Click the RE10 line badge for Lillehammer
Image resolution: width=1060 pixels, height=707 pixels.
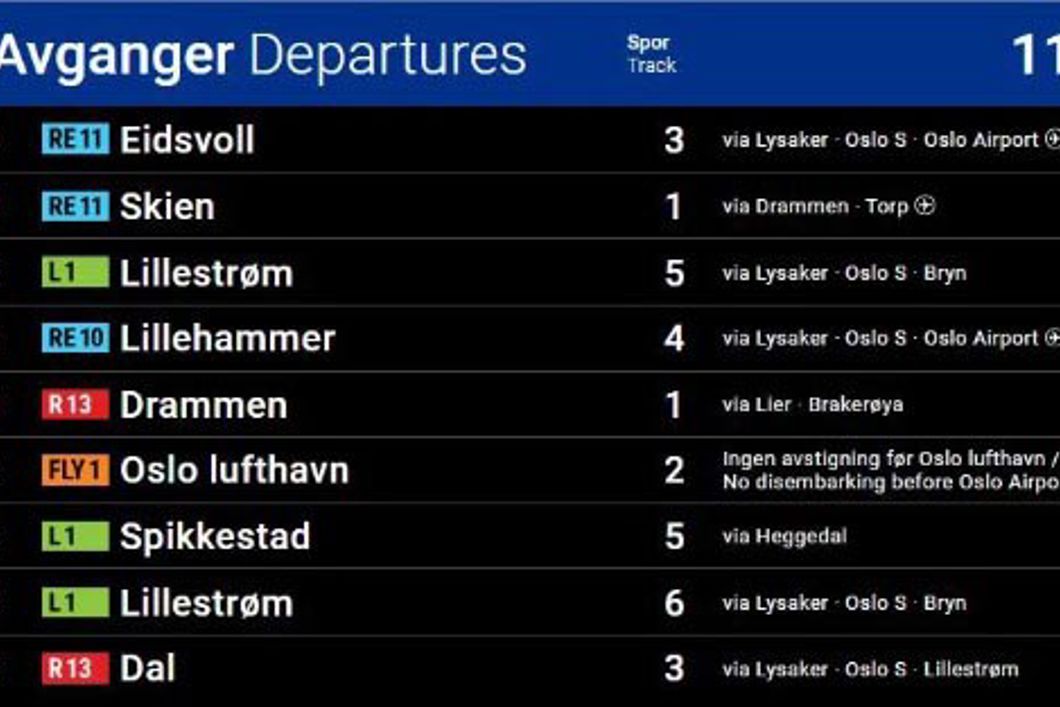pyautogui.click(x=75, y=338)
